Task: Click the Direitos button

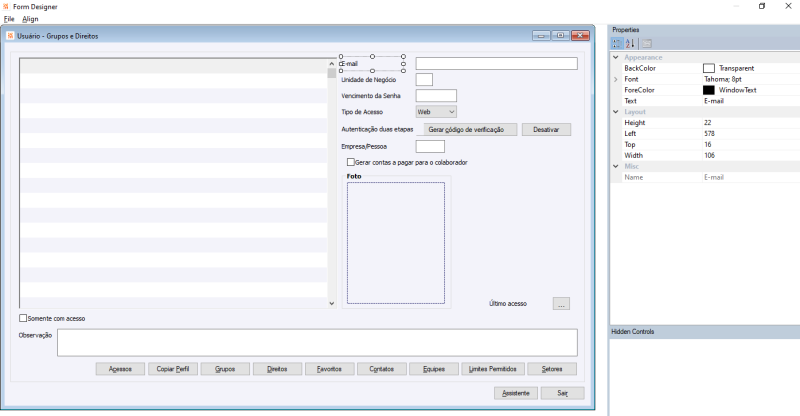Action: tap(277, 369)
